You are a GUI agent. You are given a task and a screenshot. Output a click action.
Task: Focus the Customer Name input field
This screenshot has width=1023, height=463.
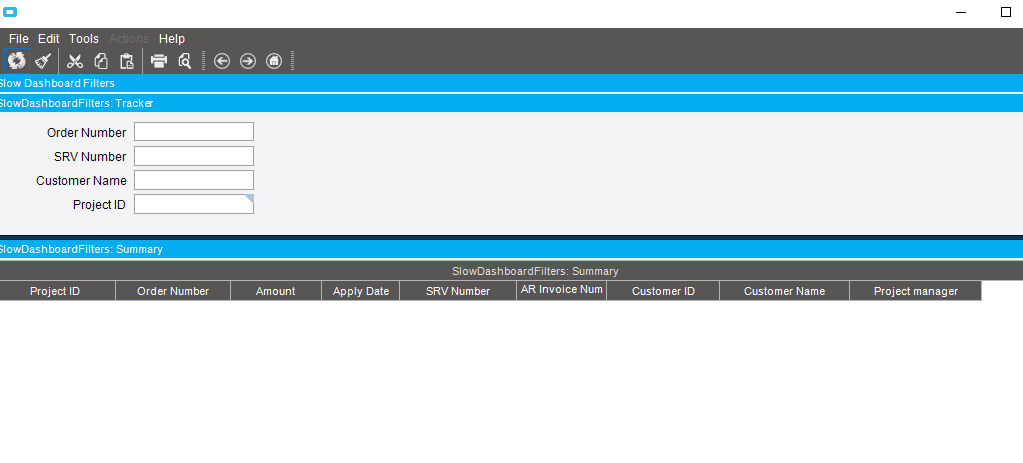[194, 180]
